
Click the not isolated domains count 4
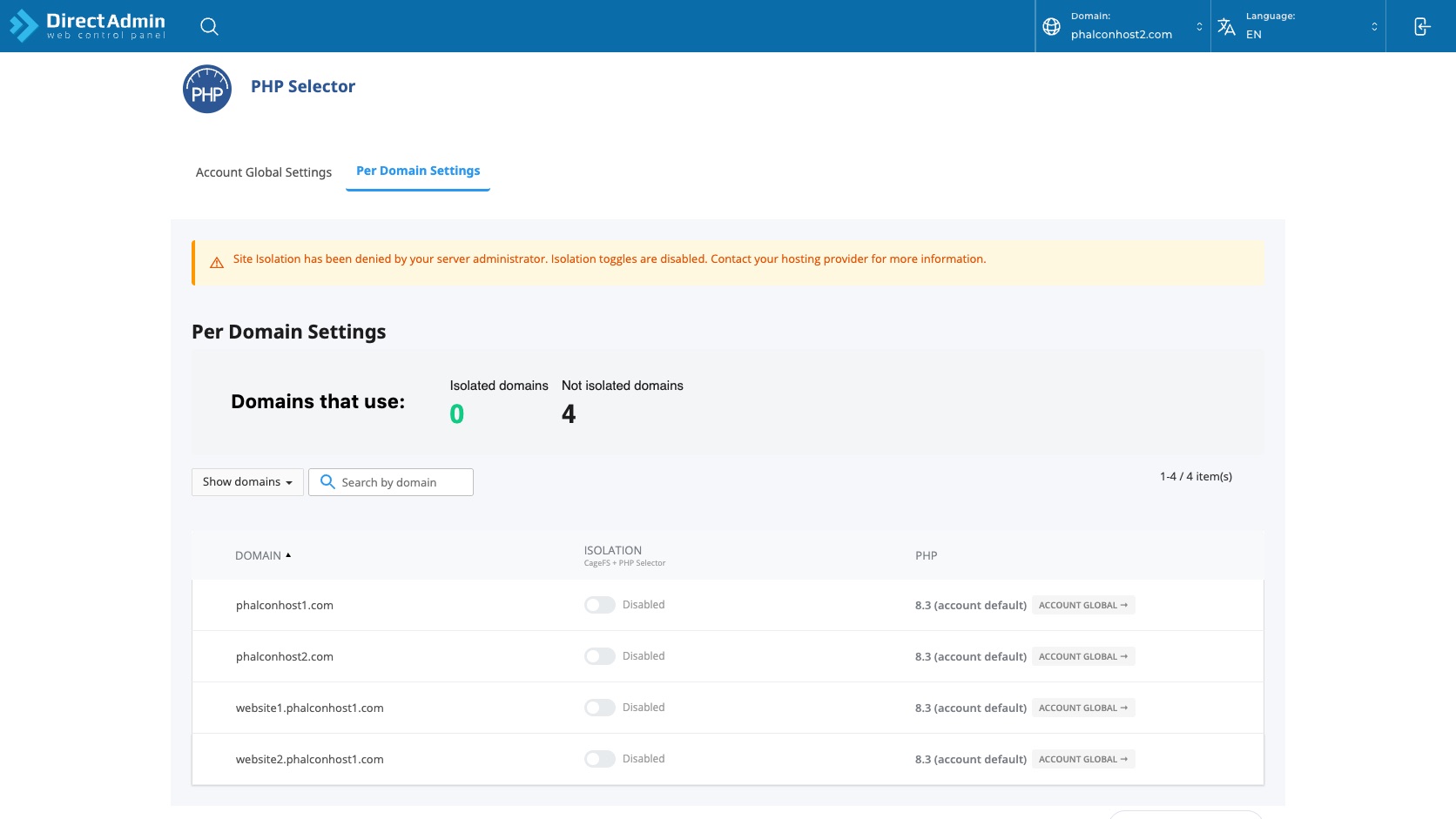click(569, 414)
